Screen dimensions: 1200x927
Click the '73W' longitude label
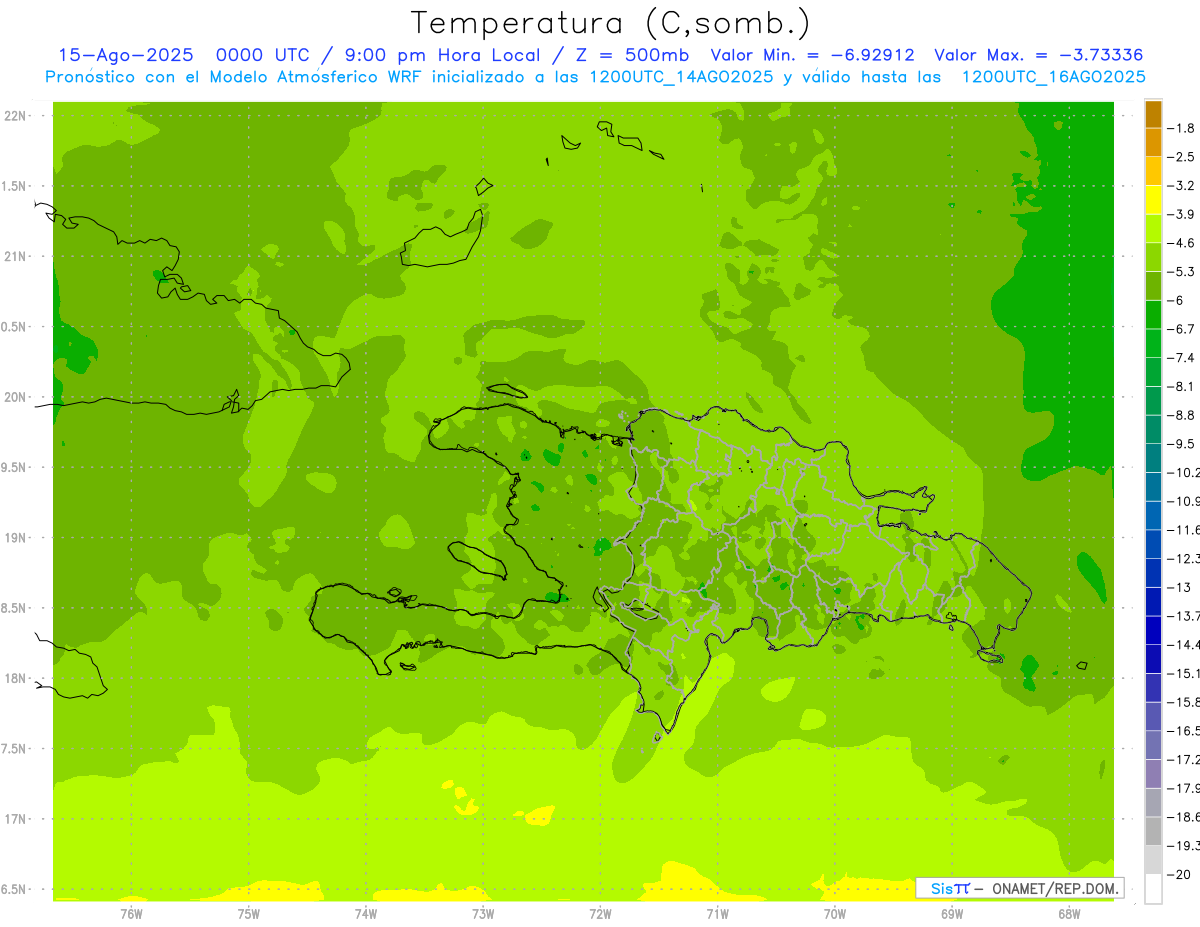483,913
